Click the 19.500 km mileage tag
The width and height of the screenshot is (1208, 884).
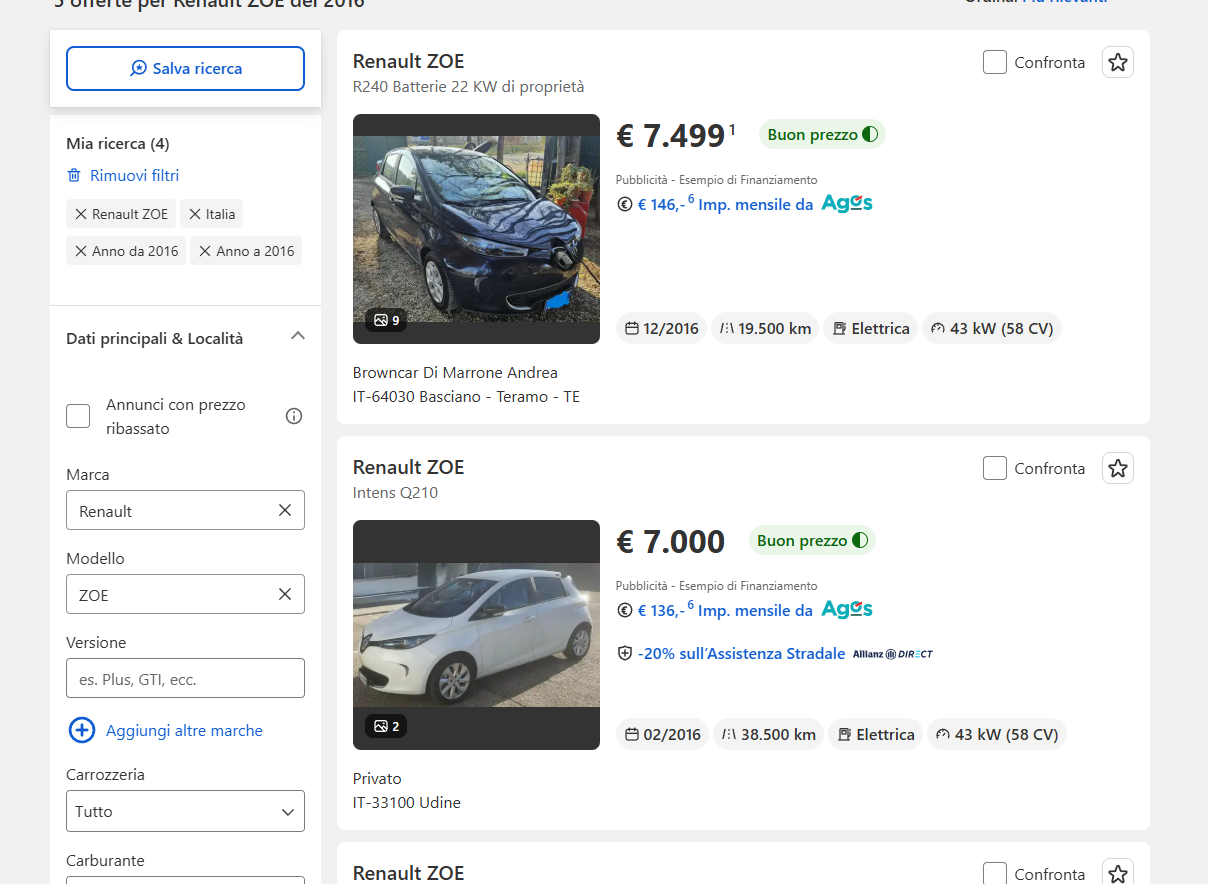(x=765, y=328)
